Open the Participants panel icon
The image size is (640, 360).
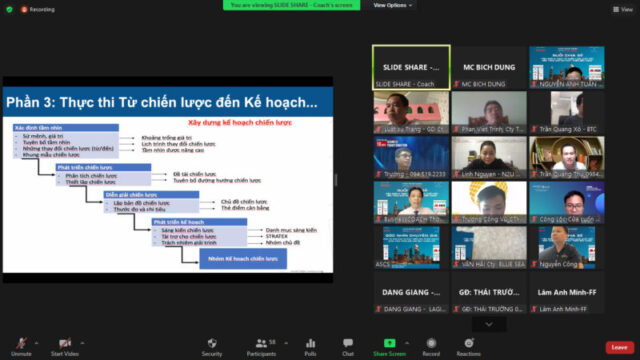point(261,343)
